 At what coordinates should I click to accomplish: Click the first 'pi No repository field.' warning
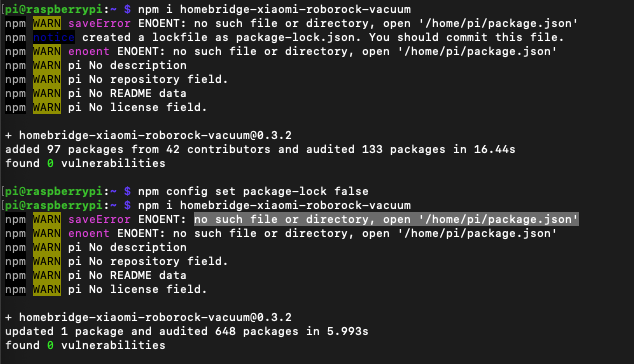coord(148,80)
